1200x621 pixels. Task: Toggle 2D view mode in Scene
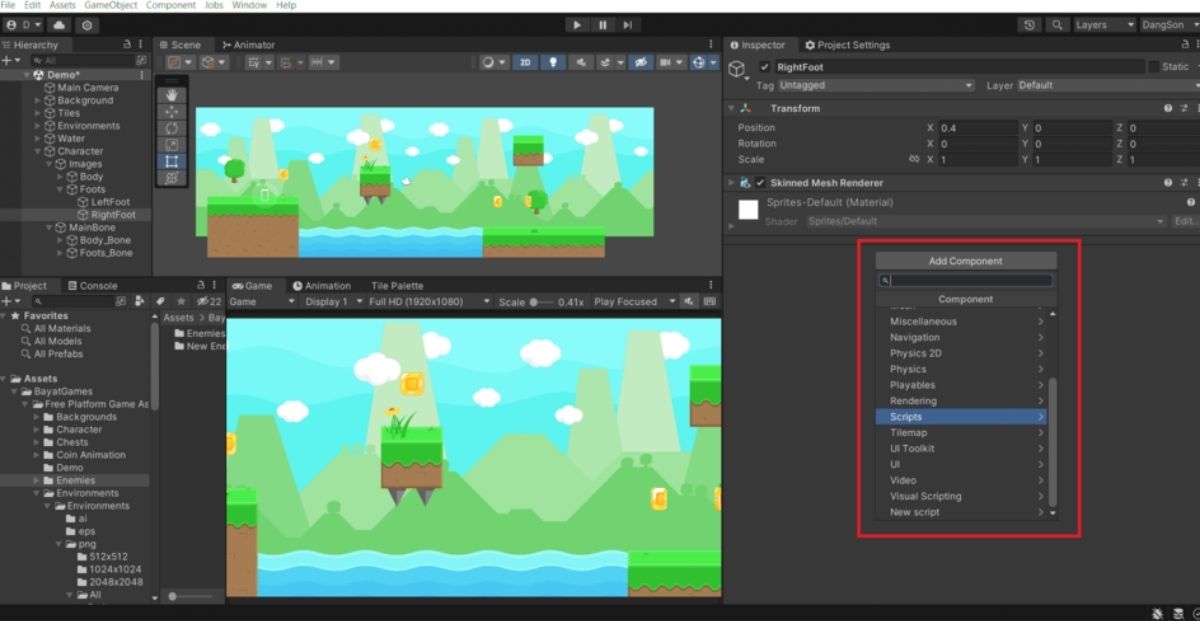[x=525, y=62]
